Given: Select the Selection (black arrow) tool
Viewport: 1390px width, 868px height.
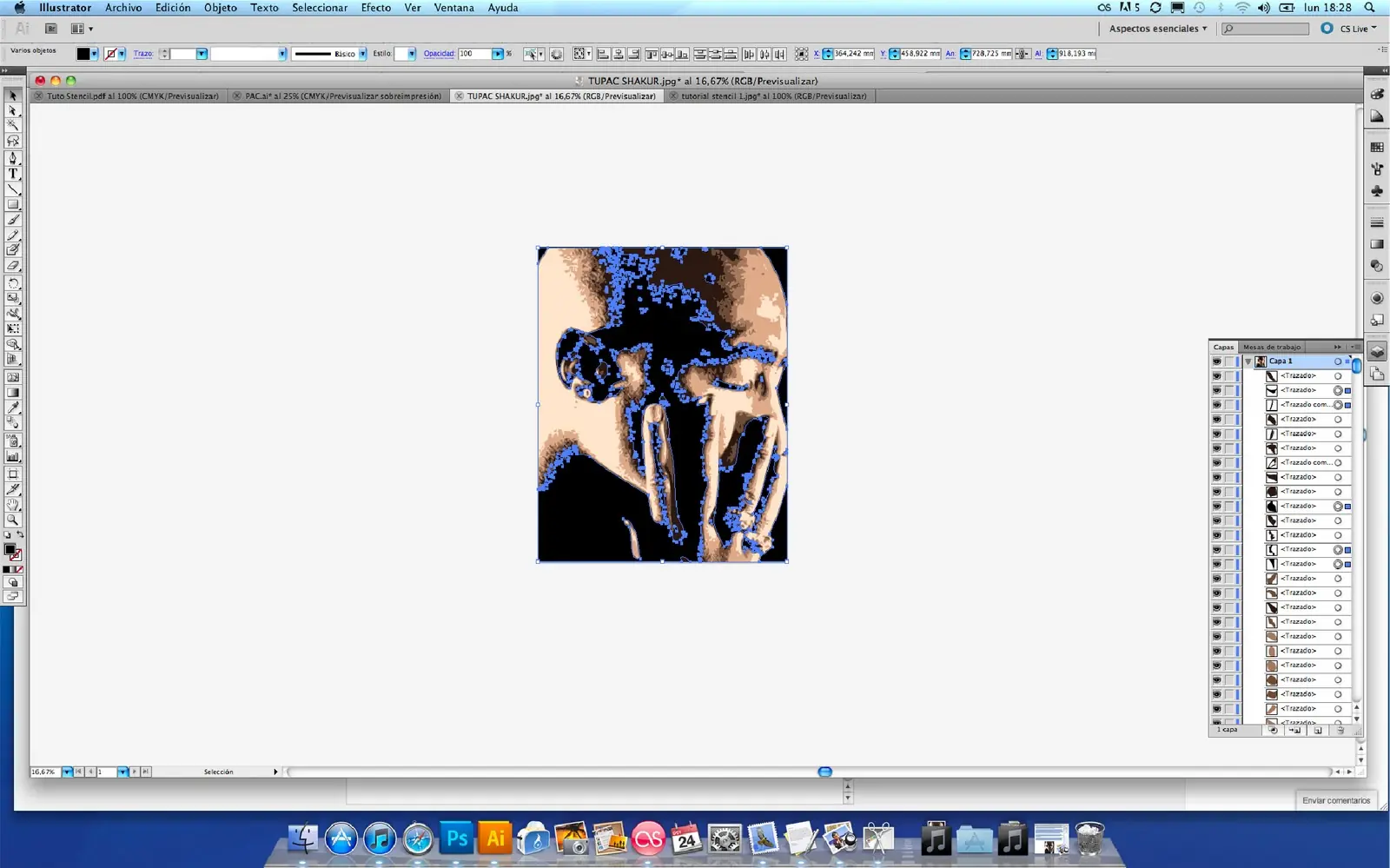Looking at the screenshot, I should 13,96.
